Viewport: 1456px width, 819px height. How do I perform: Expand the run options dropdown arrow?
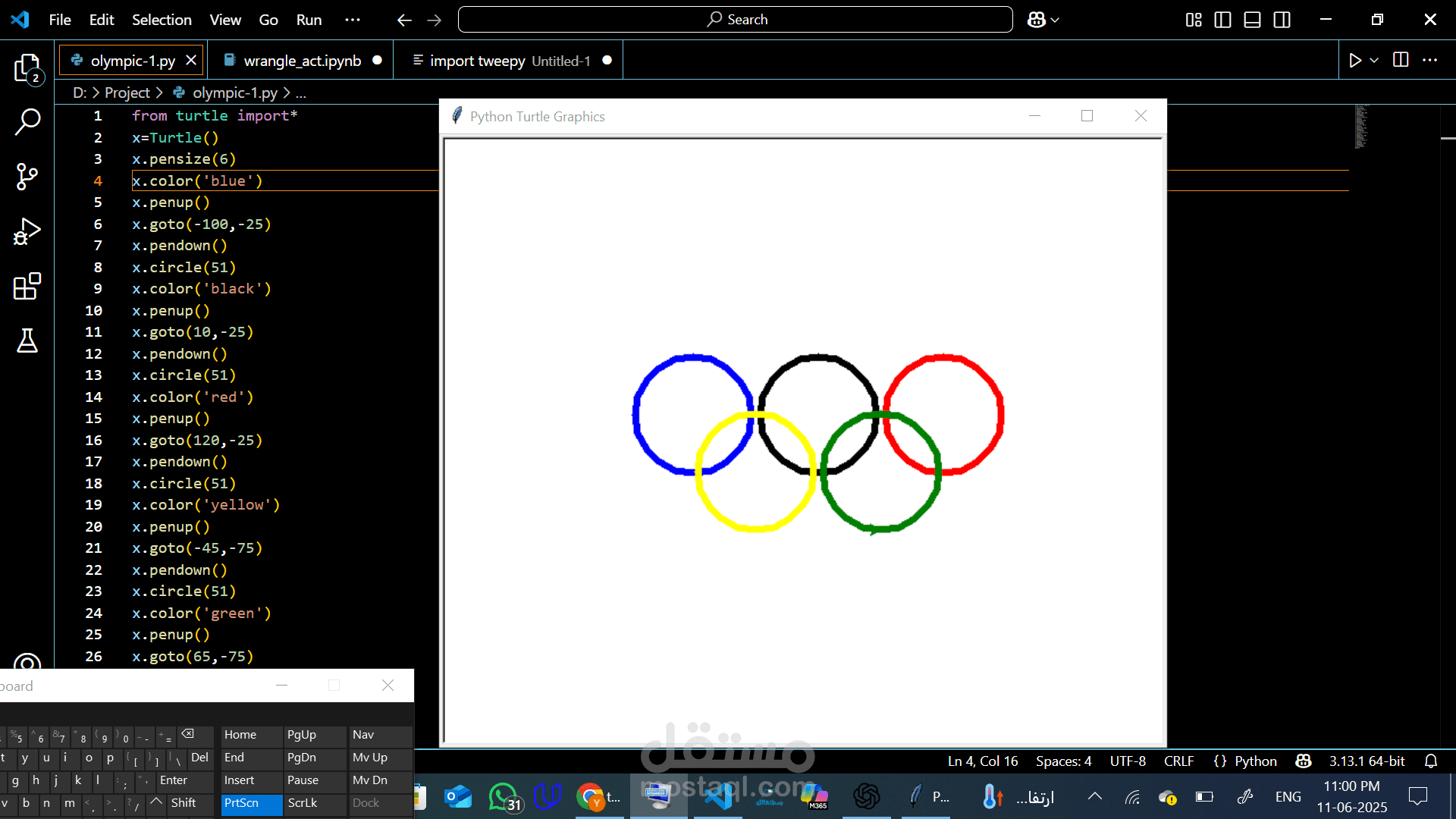[1374, 60]
